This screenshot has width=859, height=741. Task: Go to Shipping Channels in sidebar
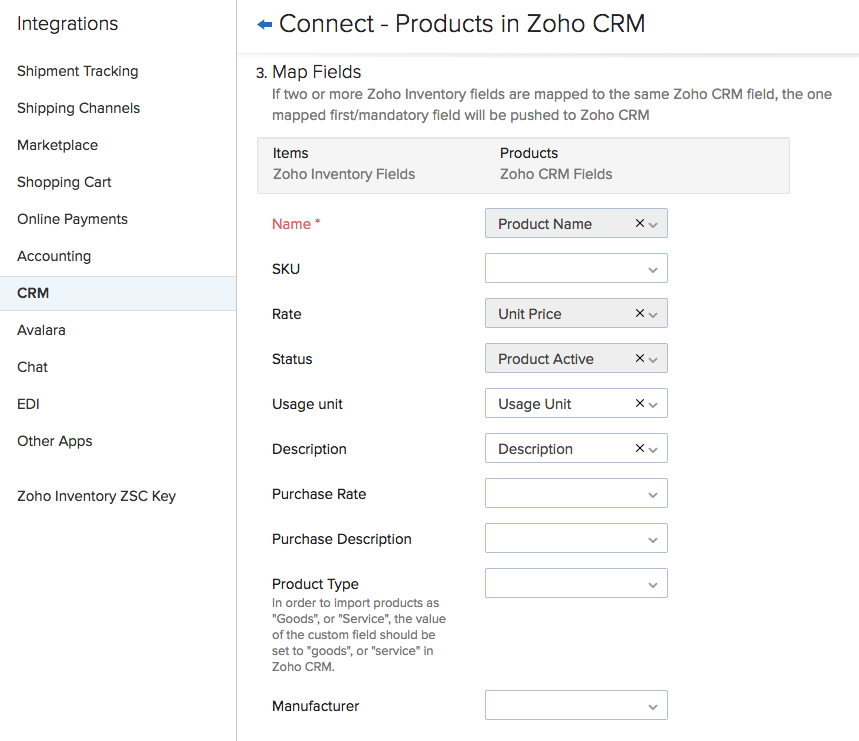(x=78, y=108)
